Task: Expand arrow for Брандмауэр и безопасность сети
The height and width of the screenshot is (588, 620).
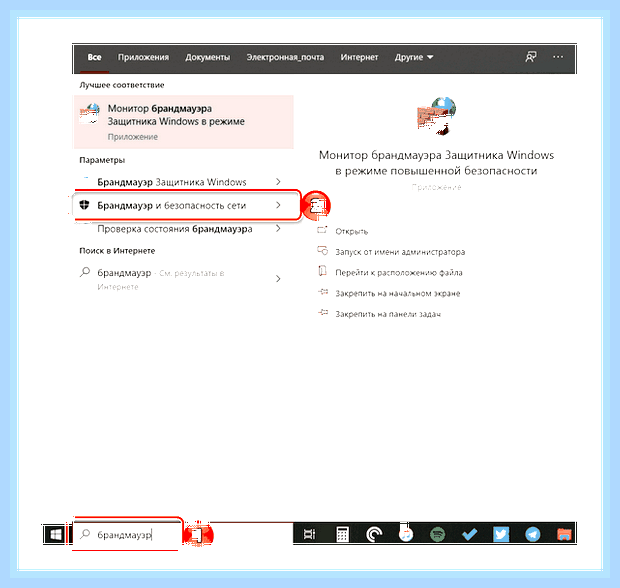Action: [x=278, y=205]
